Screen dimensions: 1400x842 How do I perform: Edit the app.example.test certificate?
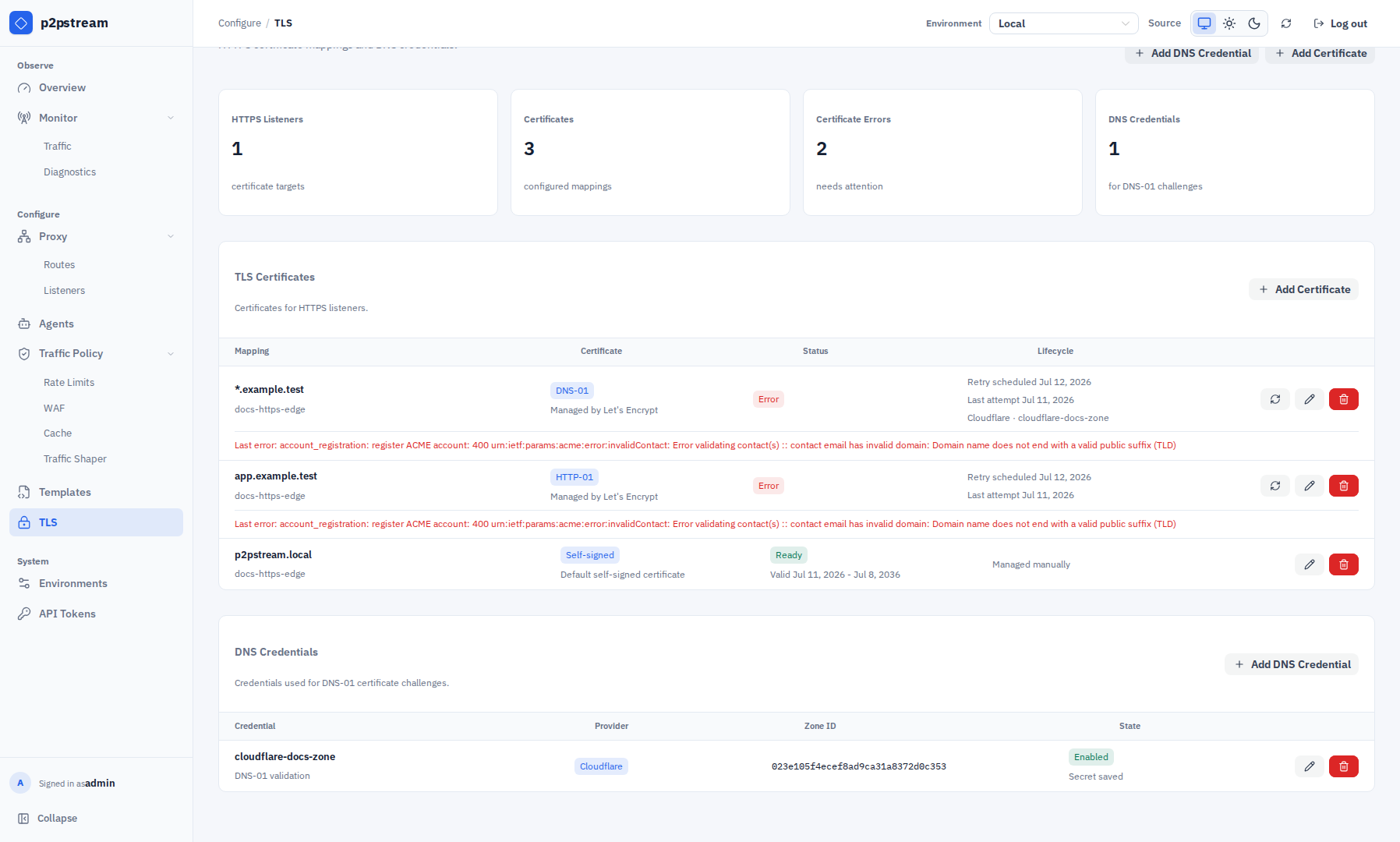pyautogui.click(x=1310, y=486)
